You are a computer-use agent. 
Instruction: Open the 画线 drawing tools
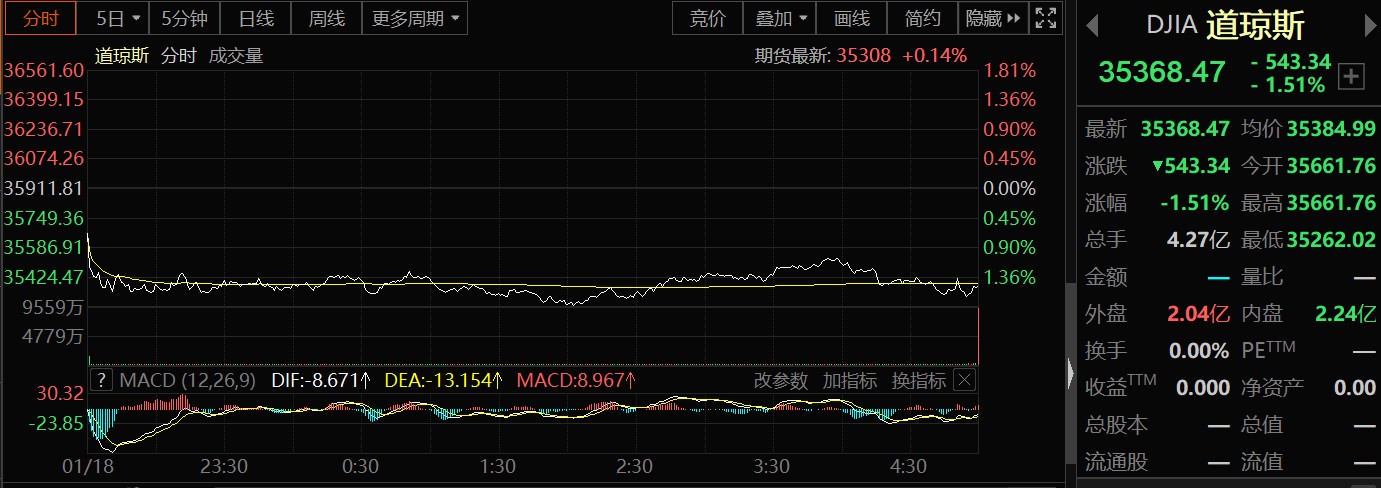[x=851, y=18]
